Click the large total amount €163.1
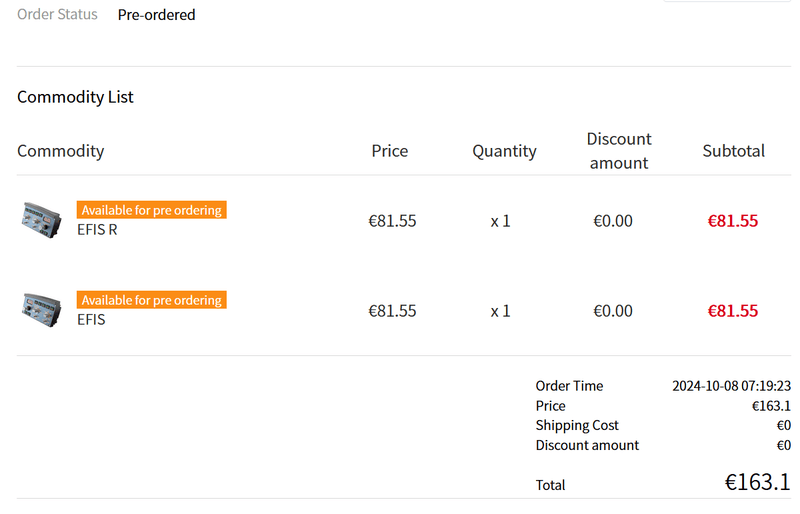The height and width of the screenshot is (514, 800). tap(758, 482)
